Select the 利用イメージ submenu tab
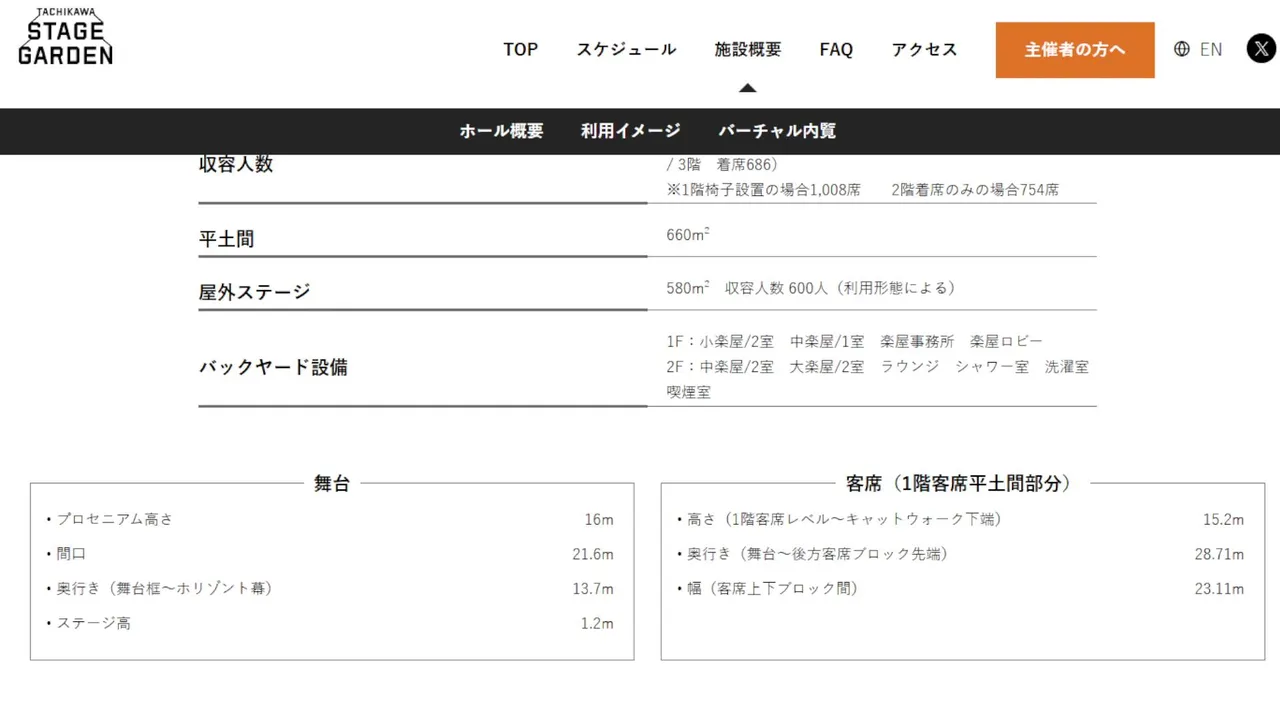The height and width of the screenshot is (720, 1280). [631, 131]
